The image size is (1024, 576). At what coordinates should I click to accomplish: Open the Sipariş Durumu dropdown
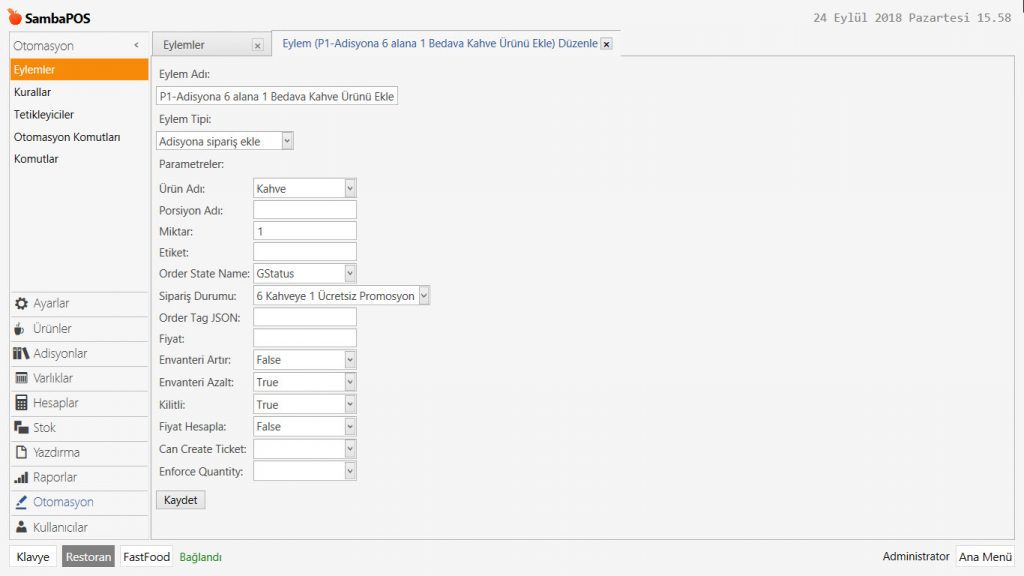tap(424, 295)
